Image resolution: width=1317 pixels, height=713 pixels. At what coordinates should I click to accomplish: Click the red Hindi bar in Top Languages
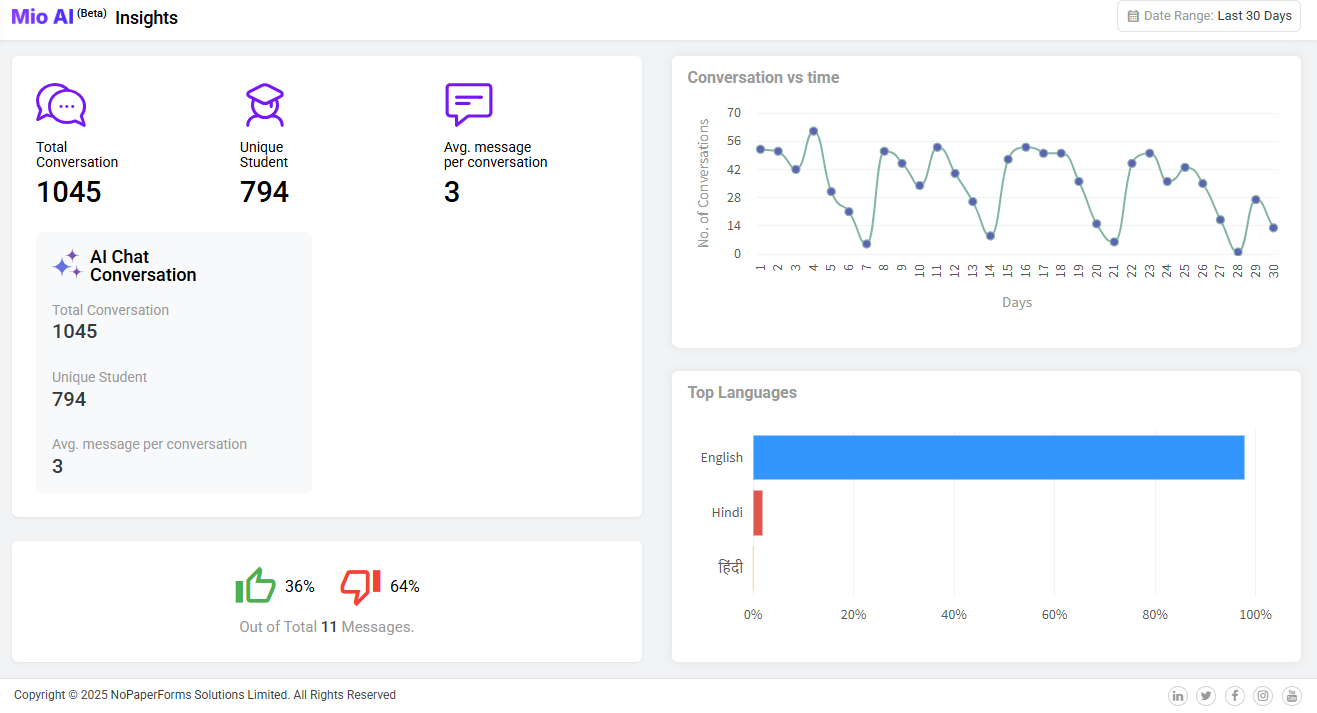[x=758, y=513]
